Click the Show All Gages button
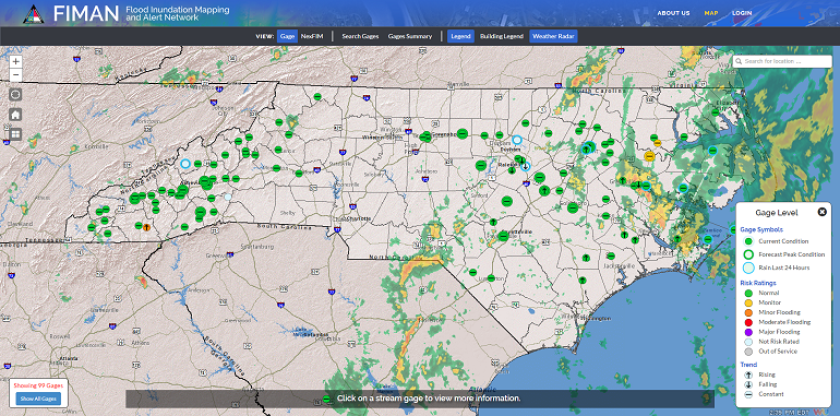Viewport: 840px width, 416px height. pos(38,399)
